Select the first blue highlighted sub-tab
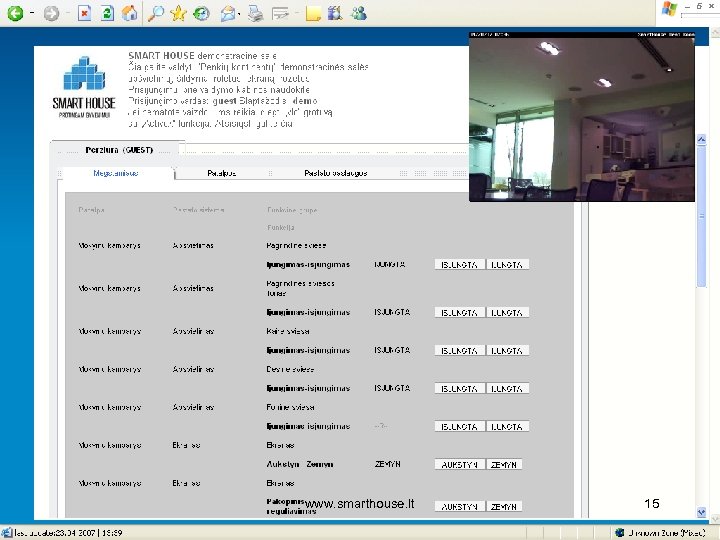Screen dimensions: 720x540 (x=116, y=173)
